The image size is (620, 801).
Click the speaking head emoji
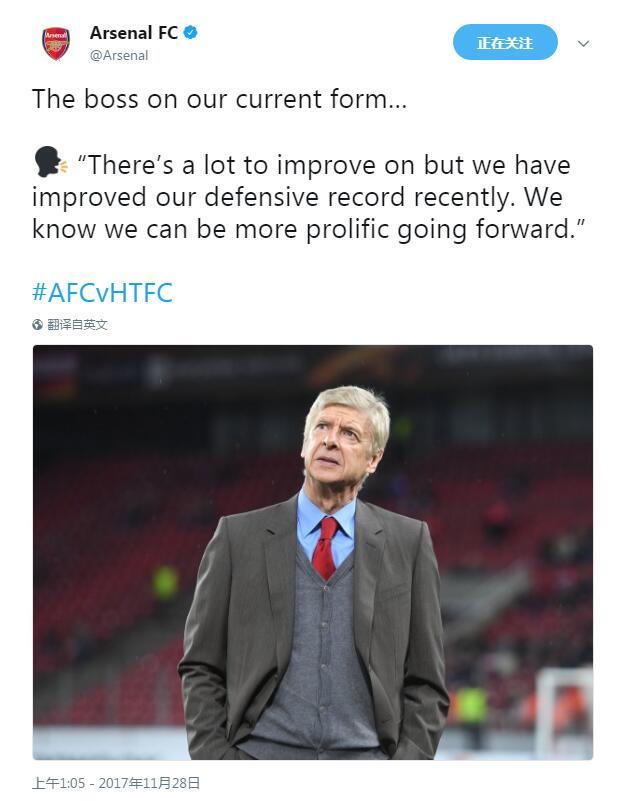[49, 163]
